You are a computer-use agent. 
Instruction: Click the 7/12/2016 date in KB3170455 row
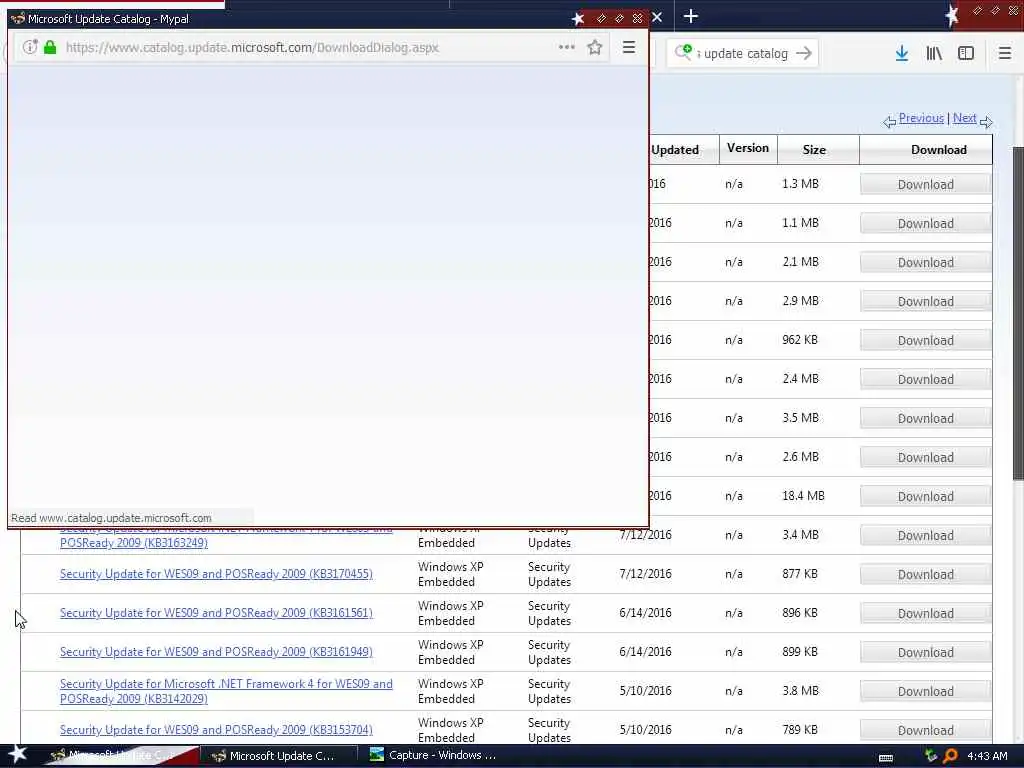click(x=645, y=573)
